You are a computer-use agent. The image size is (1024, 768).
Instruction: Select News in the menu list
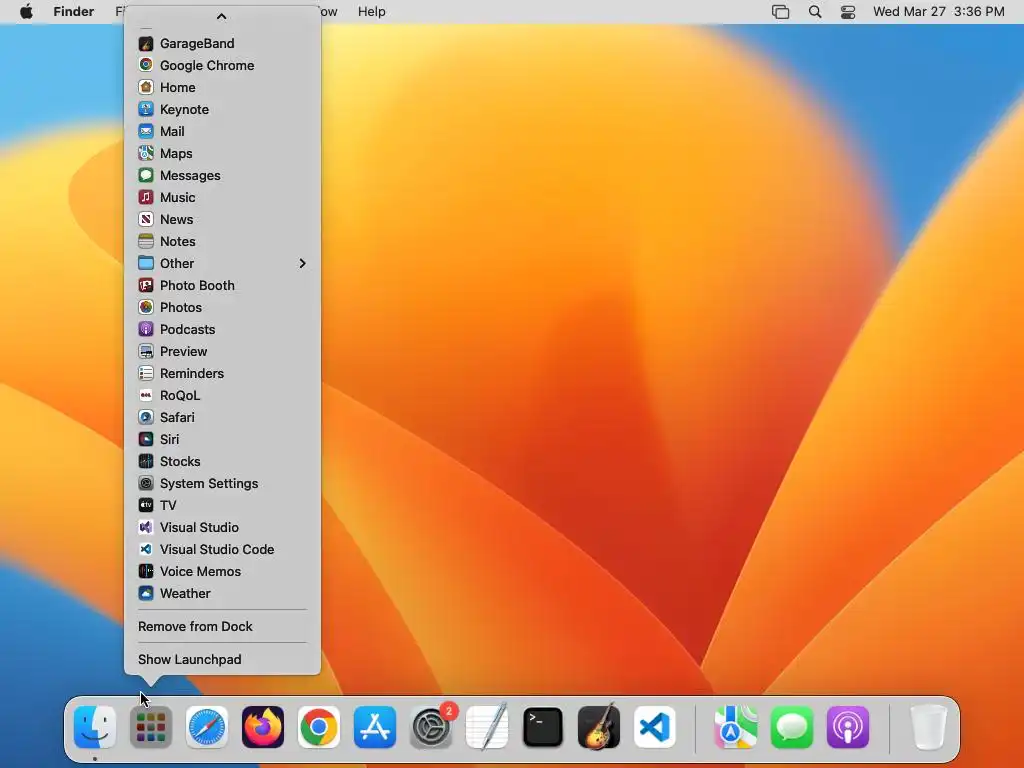pos(222,219)
